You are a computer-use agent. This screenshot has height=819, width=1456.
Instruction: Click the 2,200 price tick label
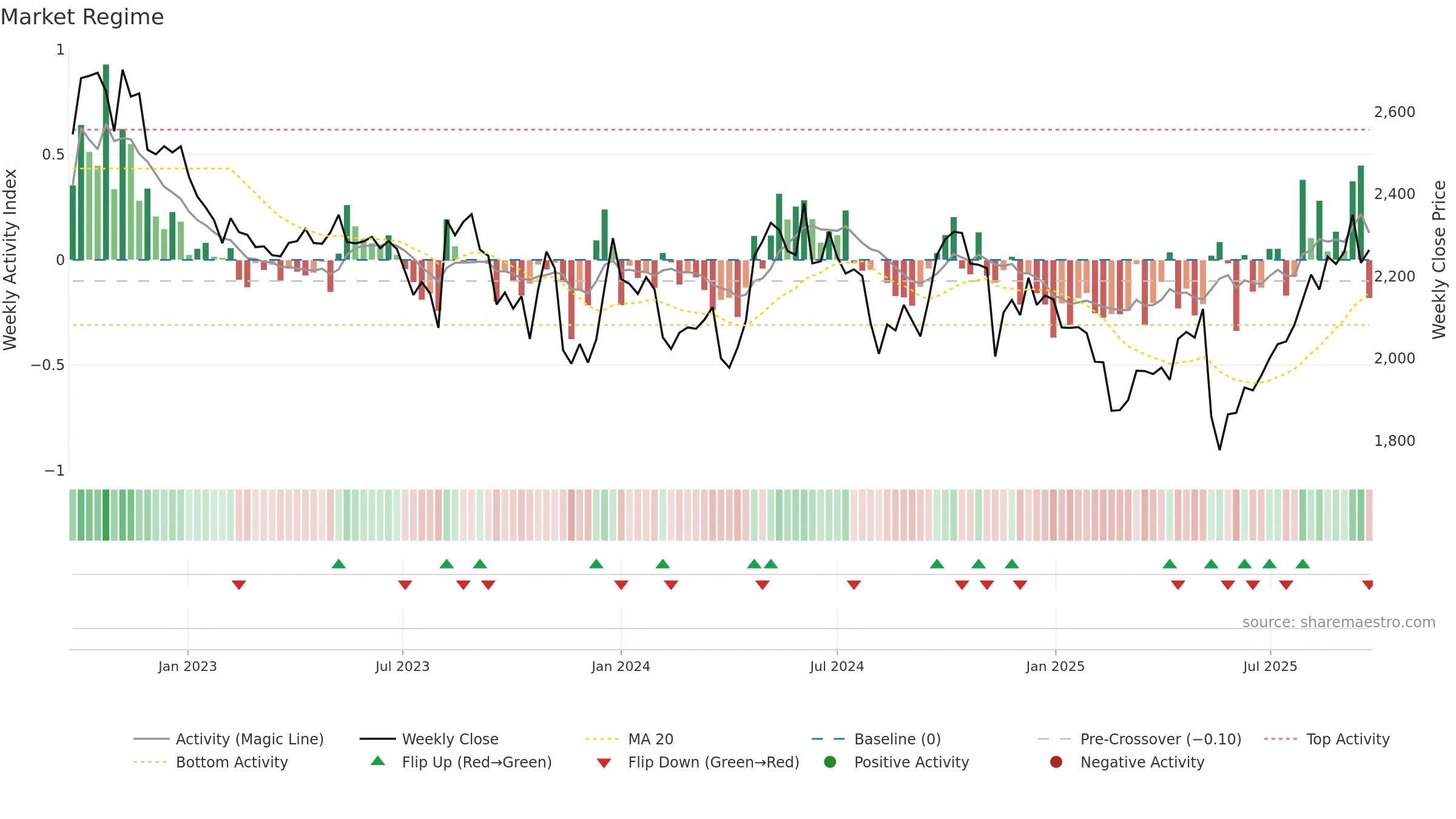pos(1394,277)
